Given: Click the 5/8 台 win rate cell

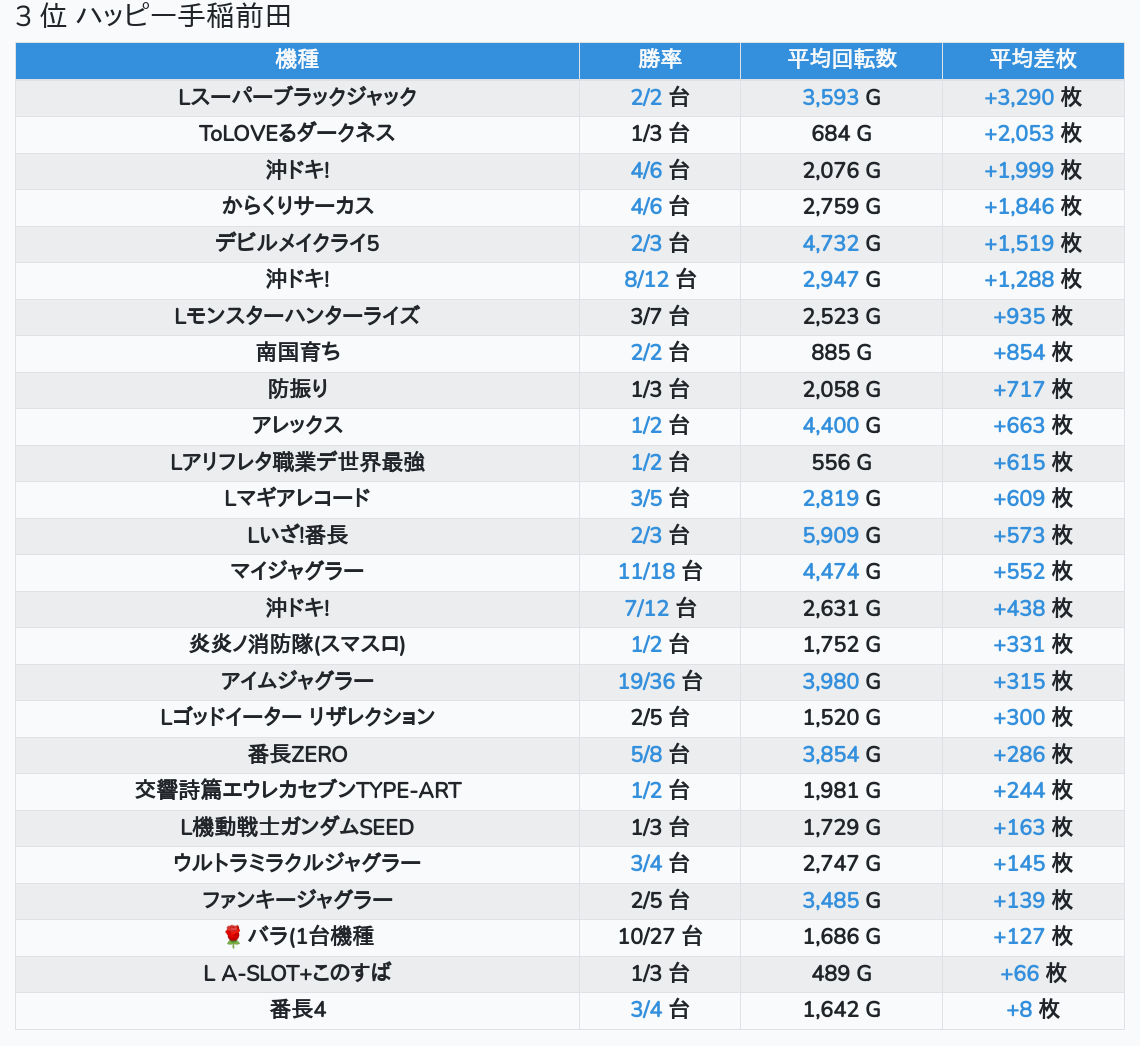Looking at the screenshot, I should pos(659,755).
